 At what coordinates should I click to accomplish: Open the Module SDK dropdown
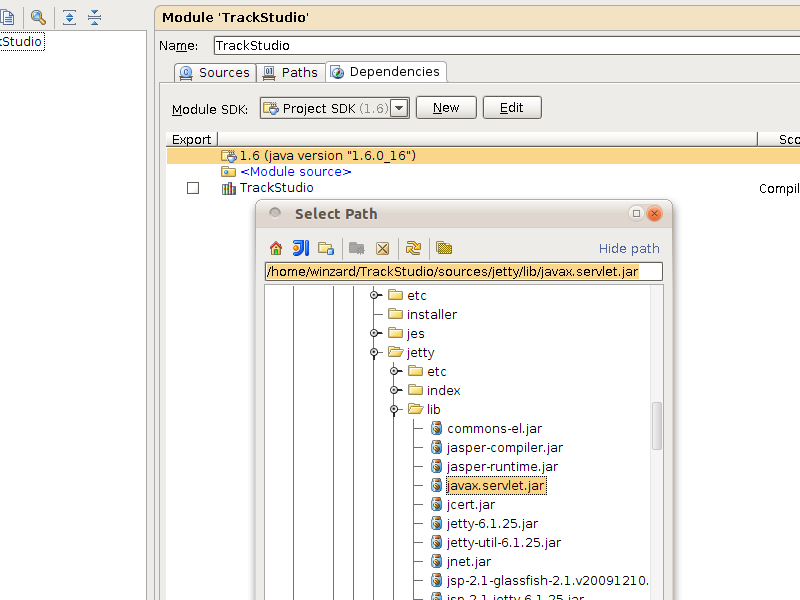tap(399, 108)
